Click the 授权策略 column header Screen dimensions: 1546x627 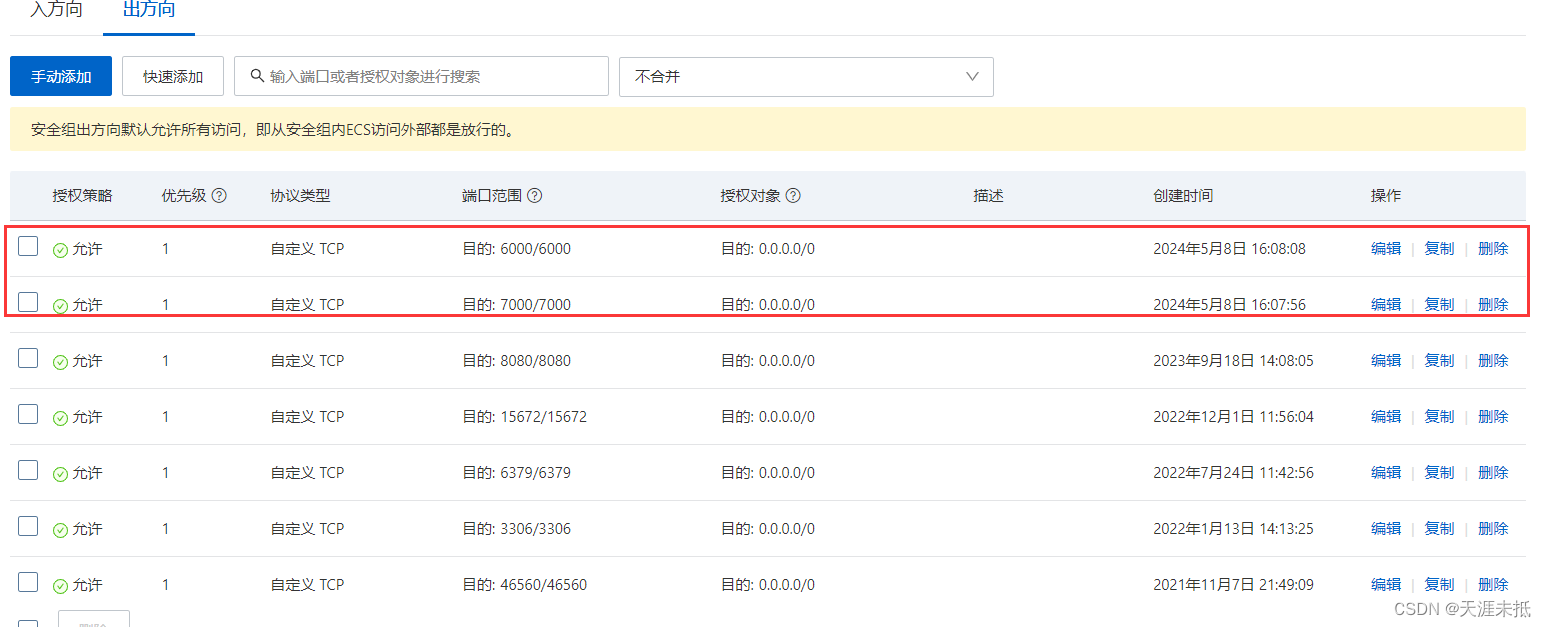point(82,196)
